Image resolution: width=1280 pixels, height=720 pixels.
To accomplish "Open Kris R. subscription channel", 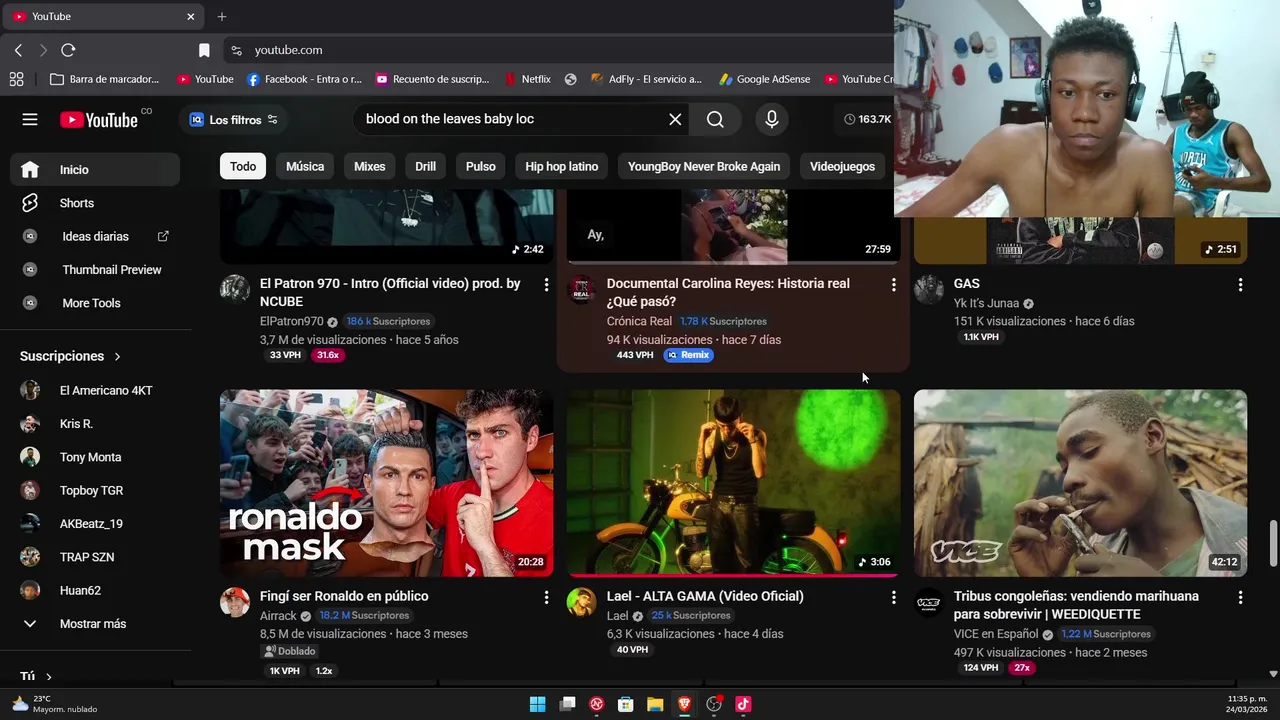I will [95, 424].
